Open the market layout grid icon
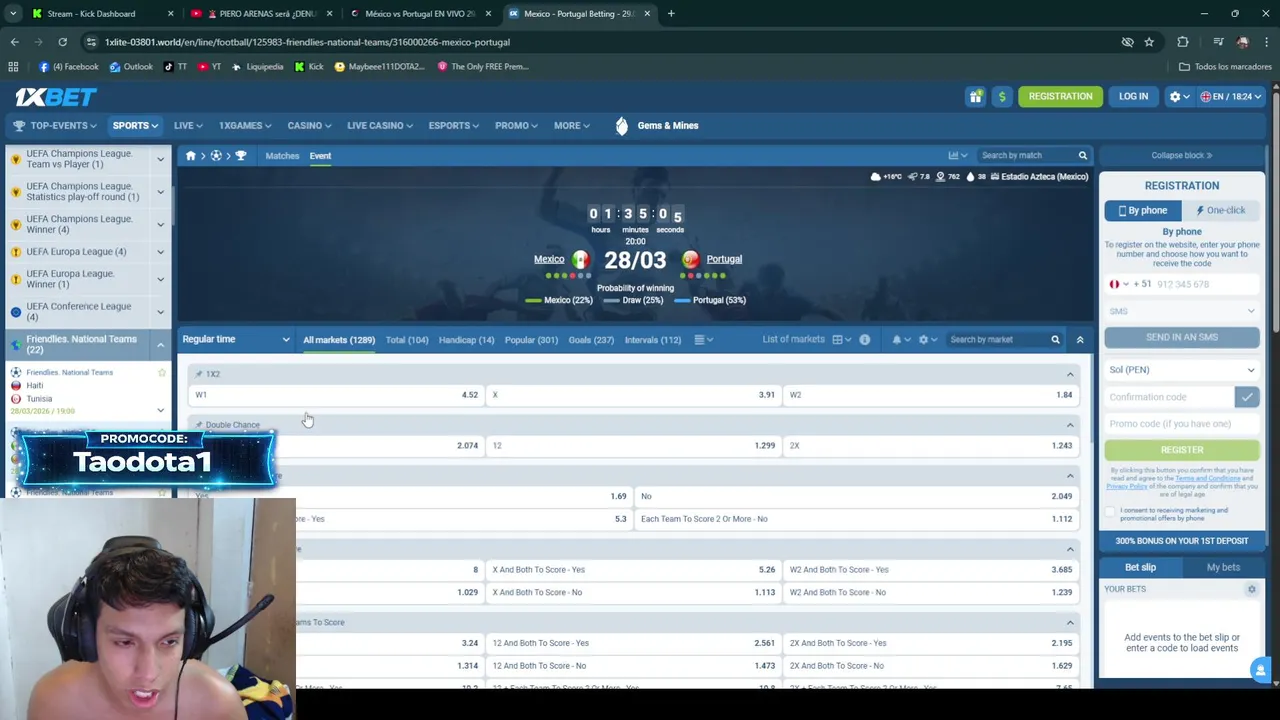The height and width of the screenshot is (720, 1280). pos(837,340)
